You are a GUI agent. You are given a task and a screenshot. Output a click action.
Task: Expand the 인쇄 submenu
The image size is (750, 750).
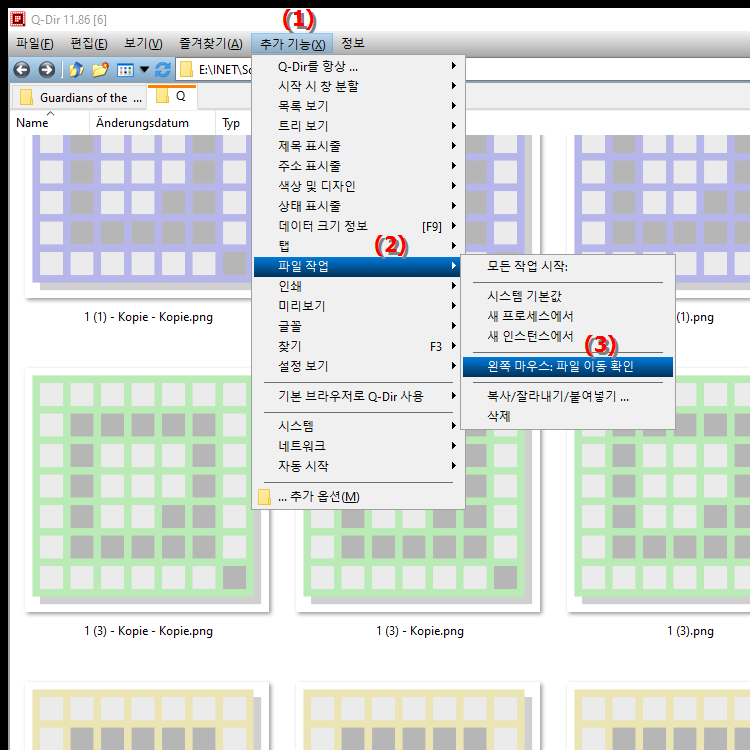coord(358,286)
